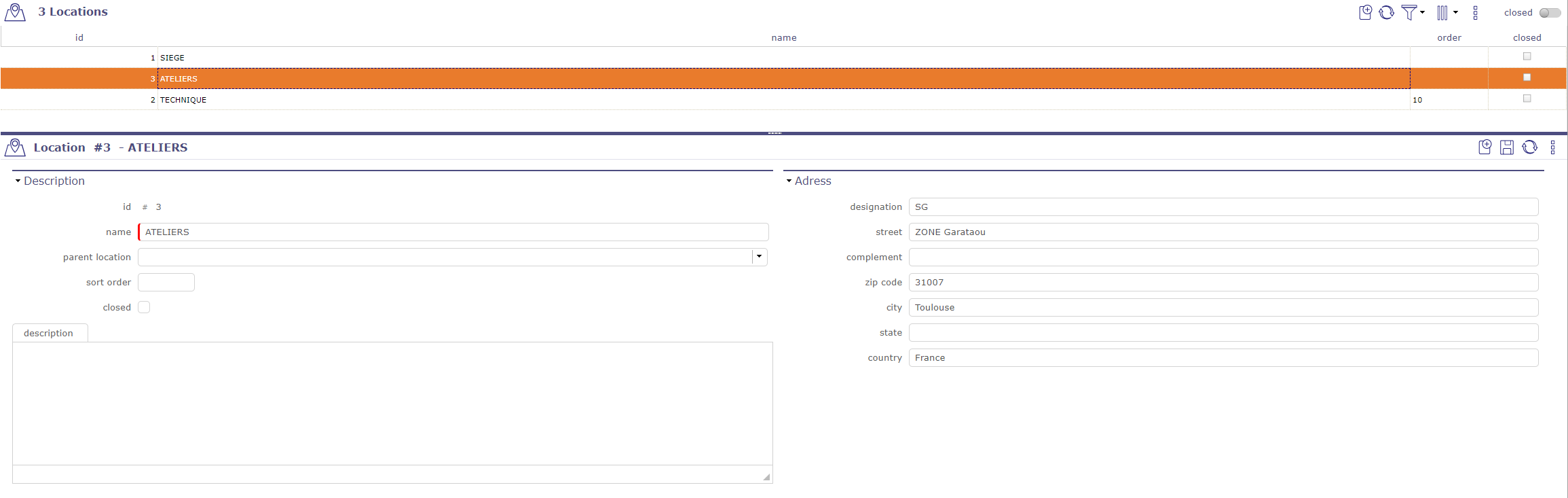Sort the list by the name column header
The image size is (1568, 498).
[x=783, y=37]
